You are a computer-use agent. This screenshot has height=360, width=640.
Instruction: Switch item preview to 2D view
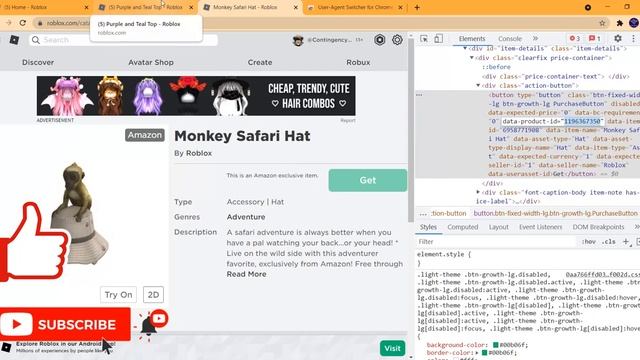coord(153,295)
